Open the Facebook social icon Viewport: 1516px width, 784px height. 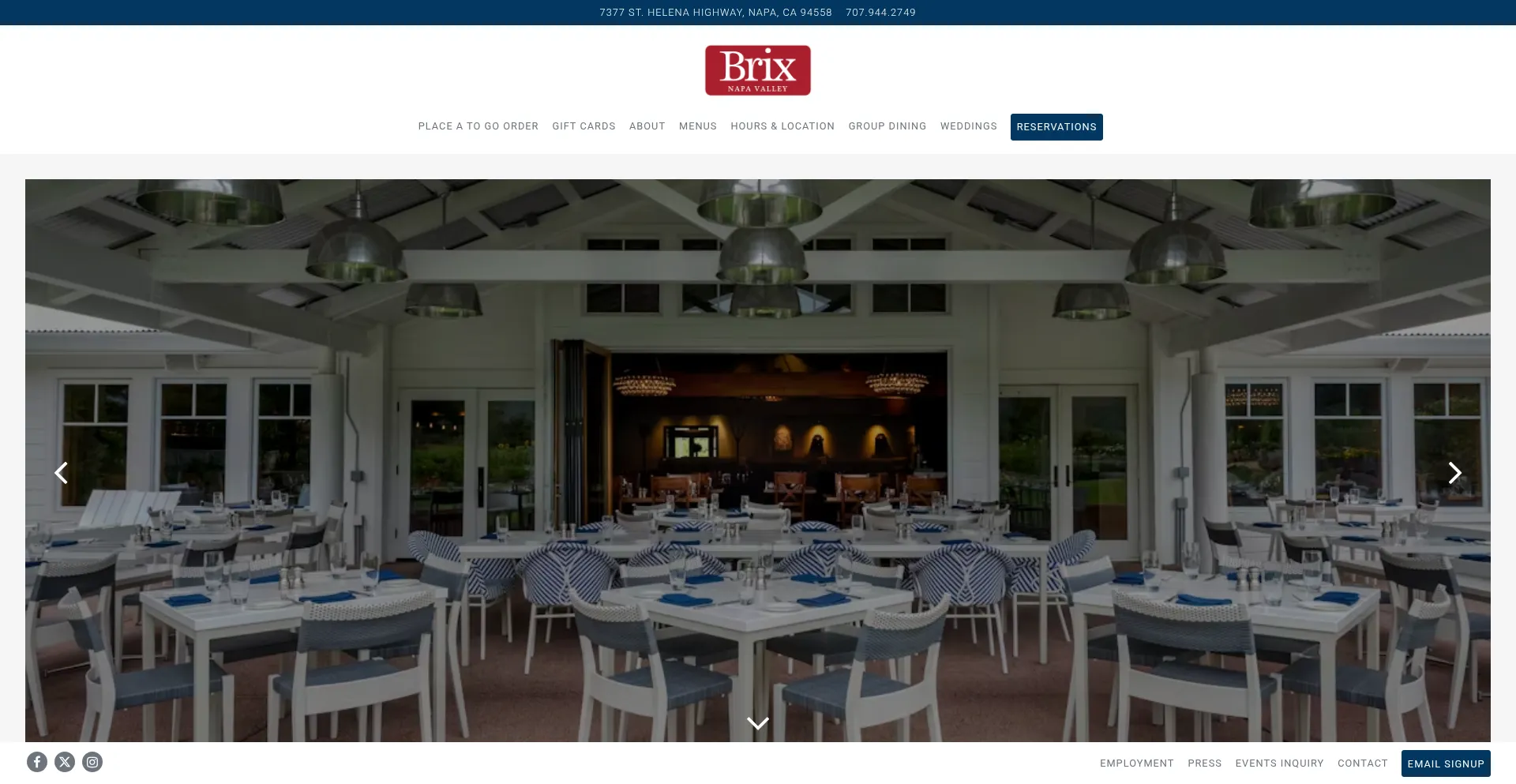click(x=37, y=762)
